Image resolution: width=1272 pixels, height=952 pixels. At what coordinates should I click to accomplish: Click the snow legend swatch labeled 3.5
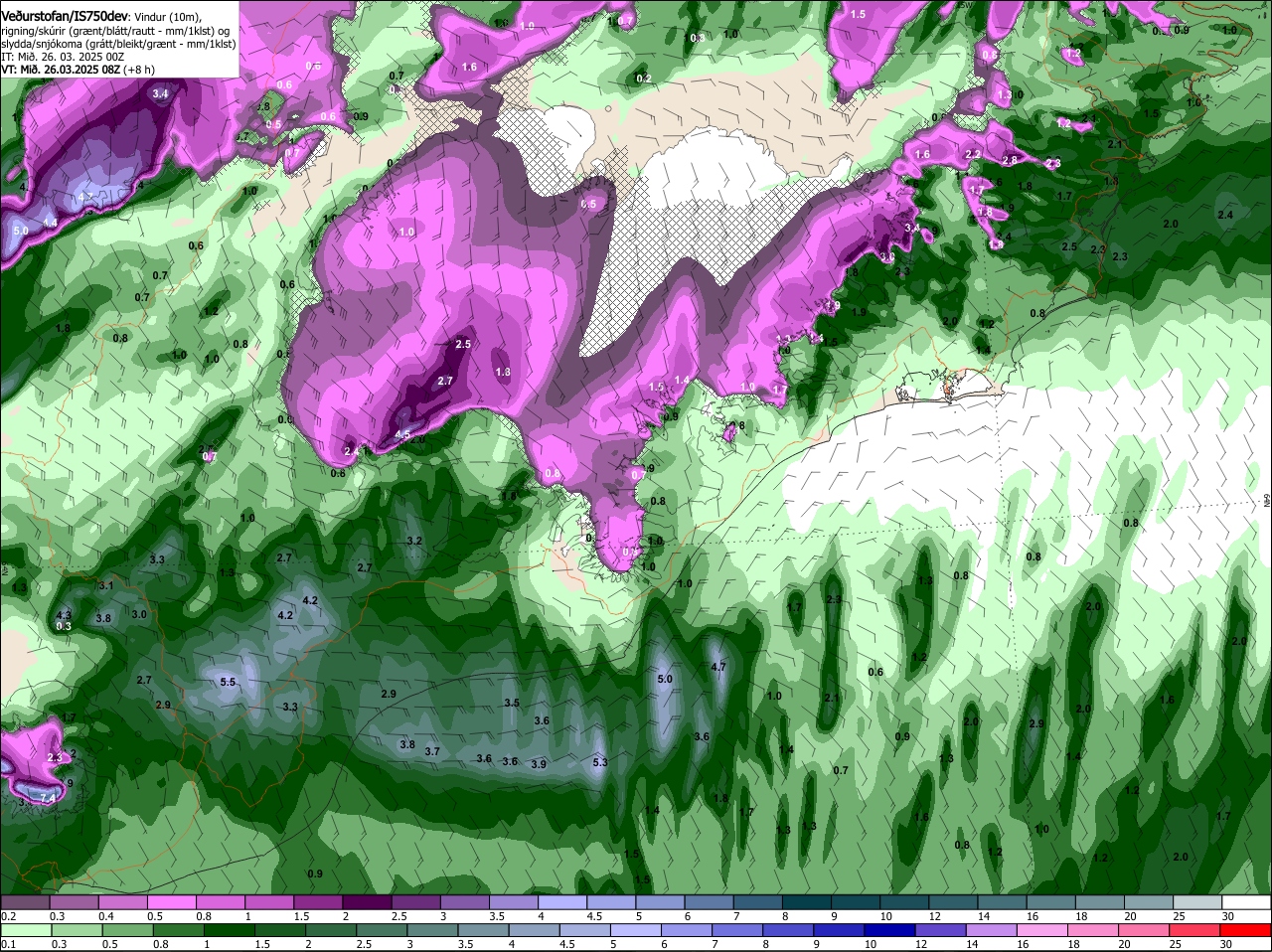click(513, 902)
